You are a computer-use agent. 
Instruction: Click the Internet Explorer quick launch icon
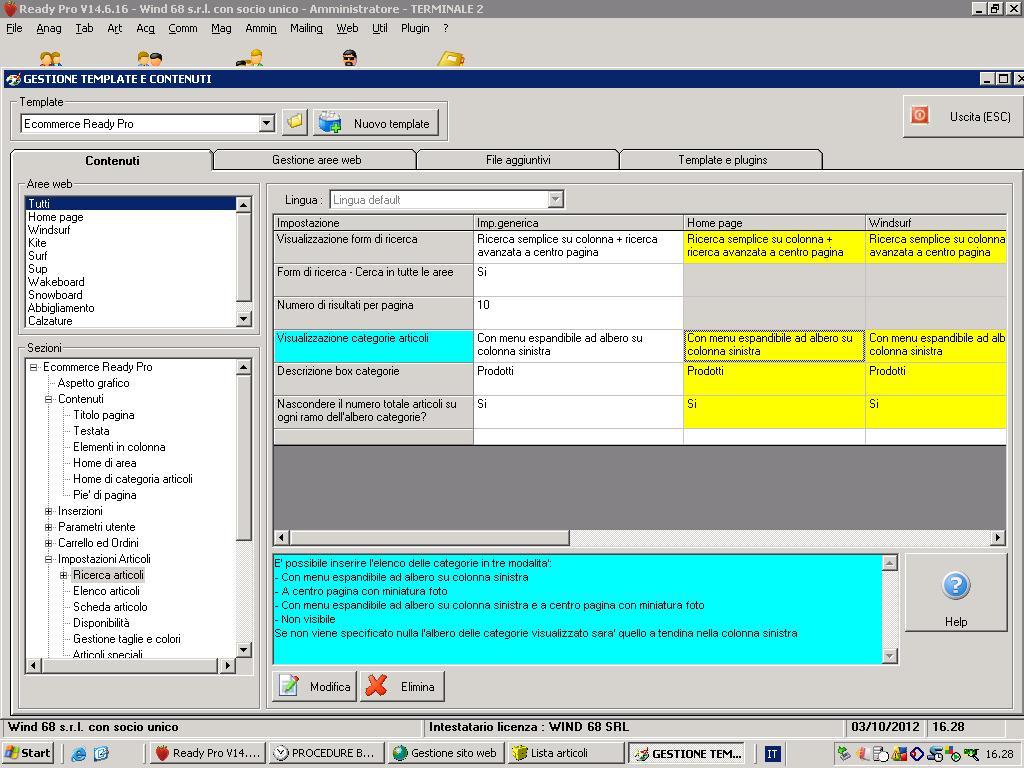point(79,753)
